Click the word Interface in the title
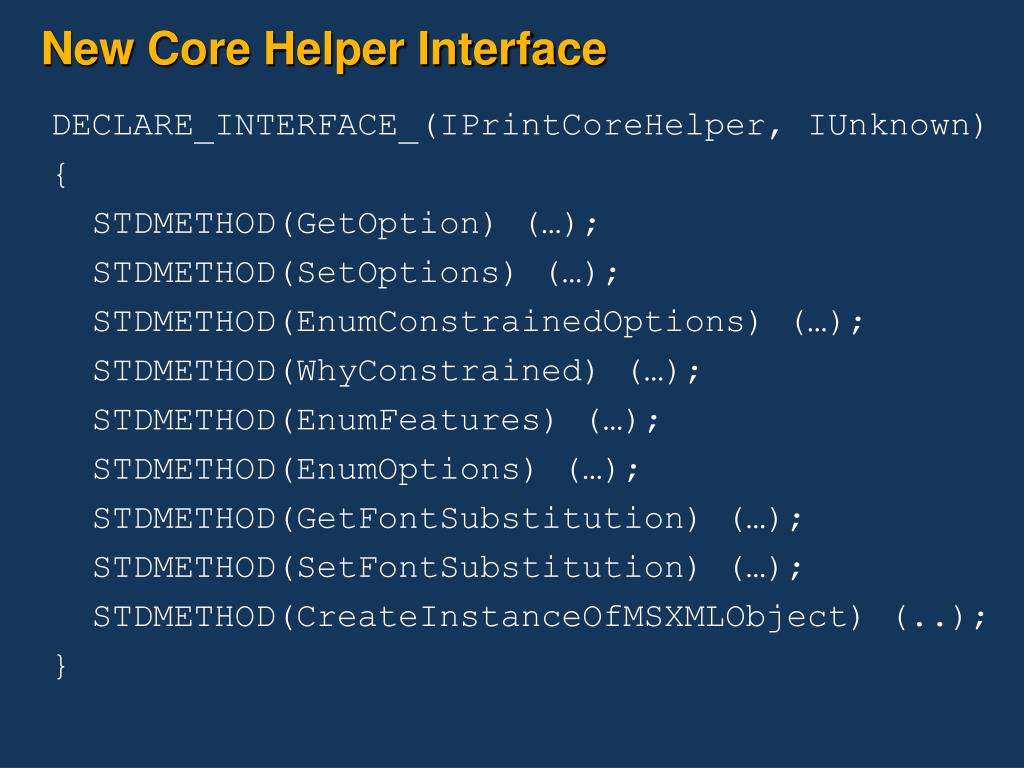Viewport: 1024px width, 768px height. (511, 50)
